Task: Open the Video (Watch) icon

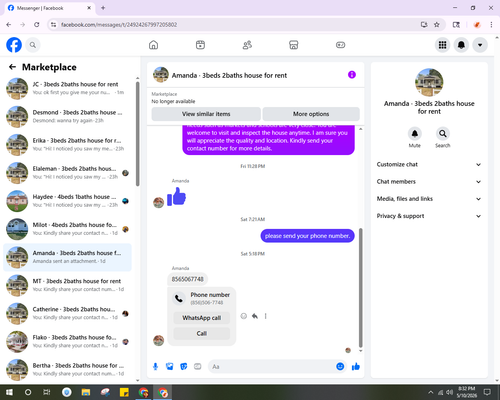Action: [200, 45]
